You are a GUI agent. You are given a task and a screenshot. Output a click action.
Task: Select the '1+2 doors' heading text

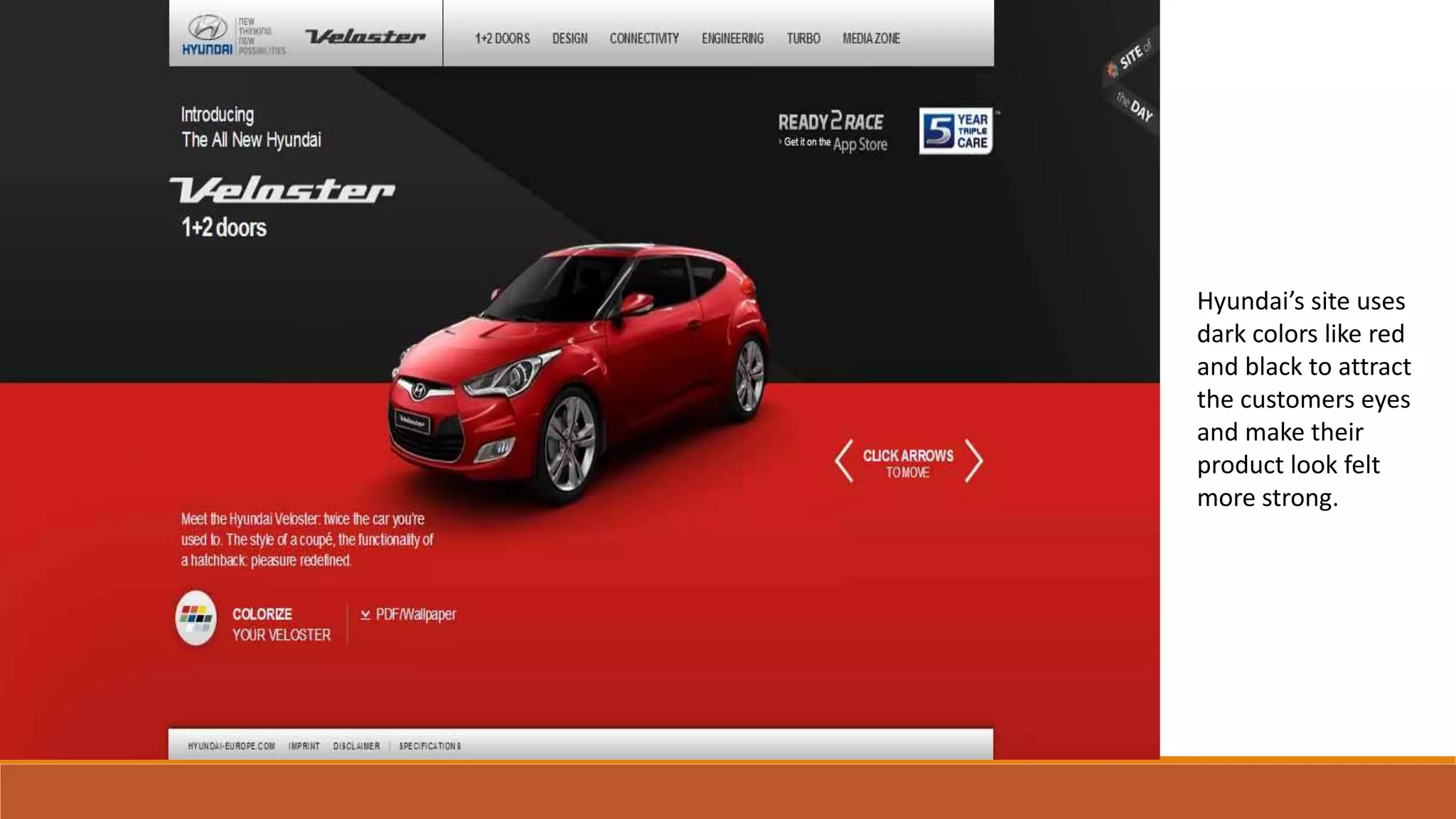click(223, 227)
